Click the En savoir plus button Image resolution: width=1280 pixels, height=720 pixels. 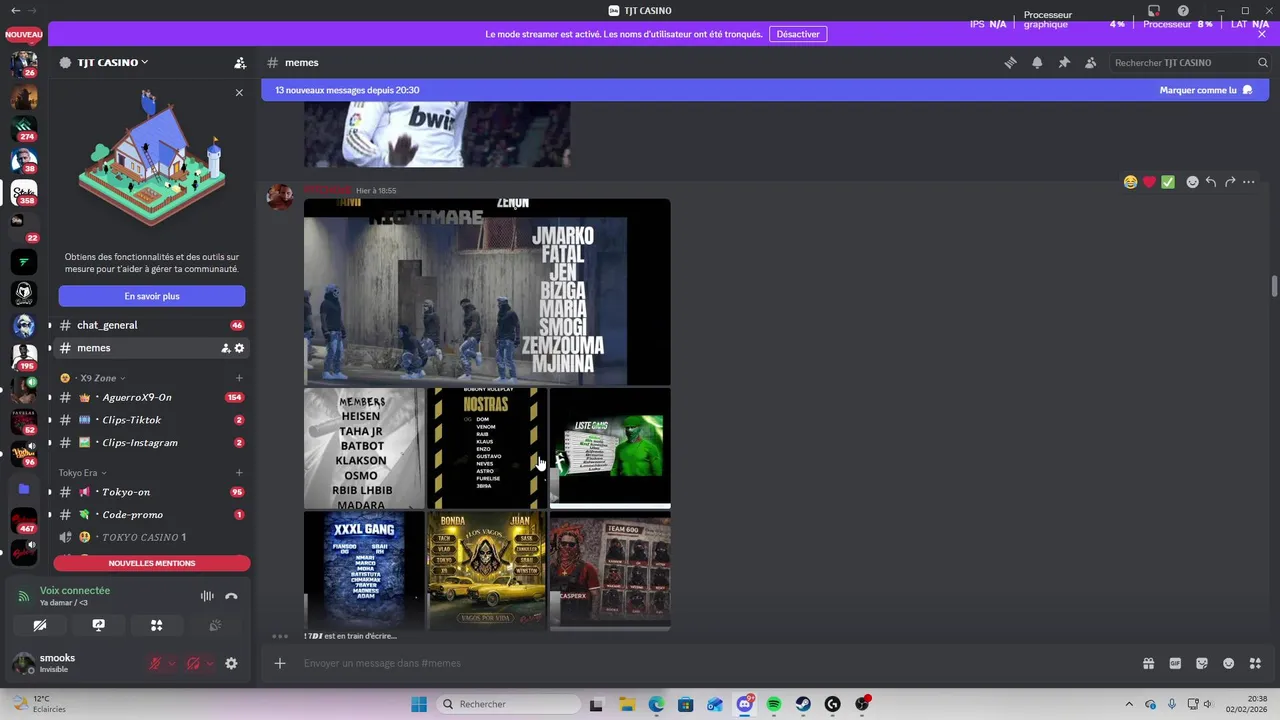tap(152, 296)
